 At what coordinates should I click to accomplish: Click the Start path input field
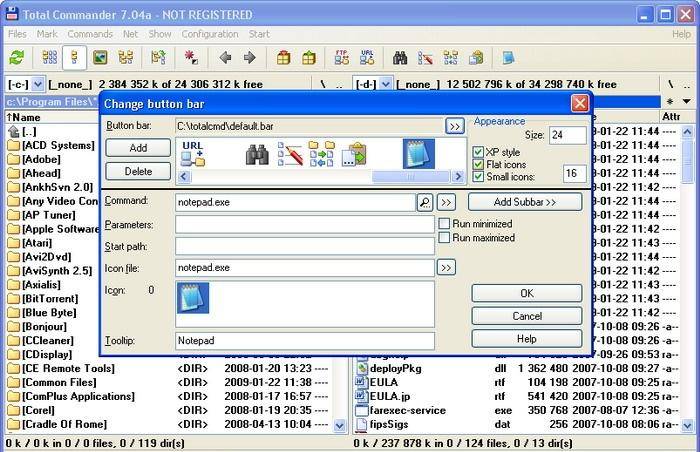pyautogui.click(x=305, y=246)
